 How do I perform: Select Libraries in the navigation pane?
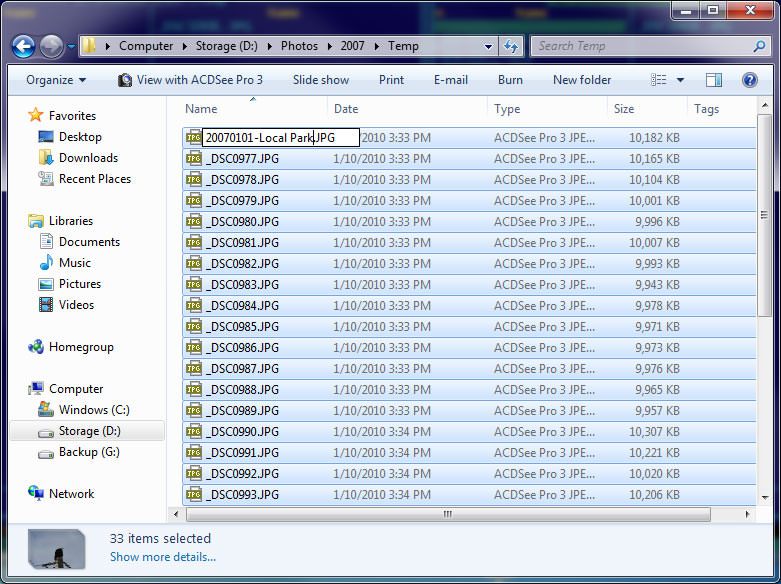point(71,220)
